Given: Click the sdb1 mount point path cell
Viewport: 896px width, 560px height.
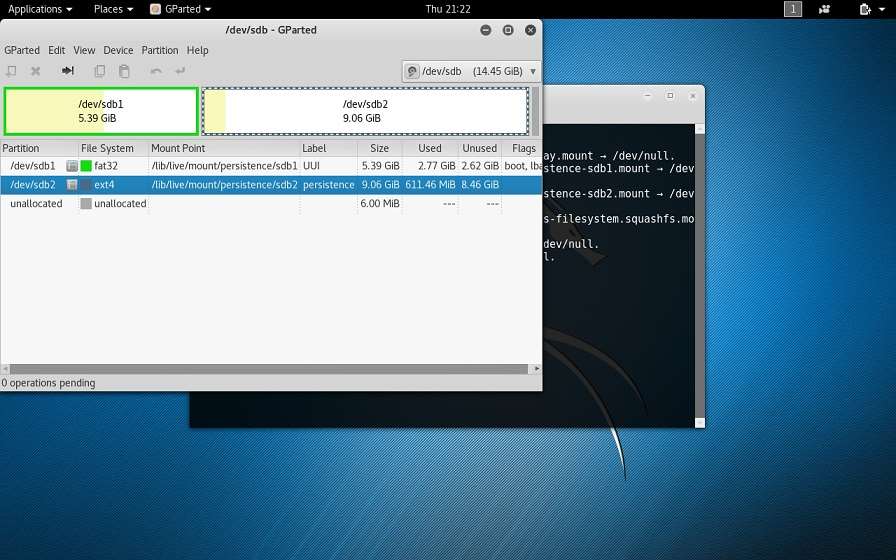Looking at the screenshot, I should coord(225,166).
